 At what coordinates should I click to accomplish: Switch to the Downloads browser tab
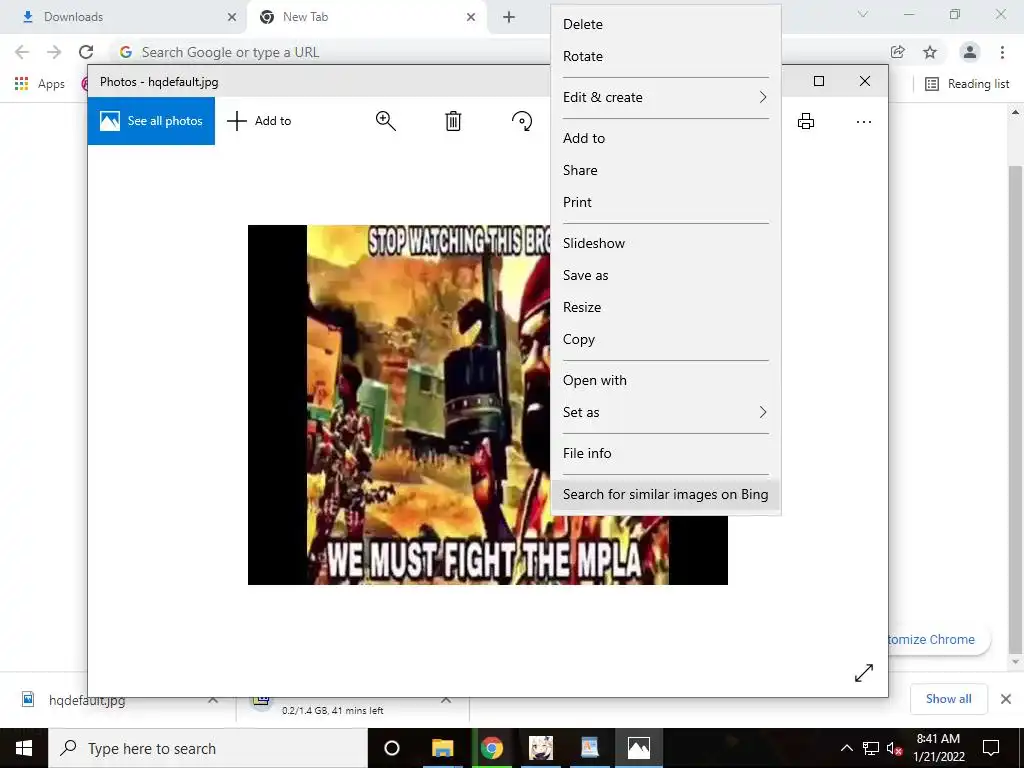click(124, 17)
